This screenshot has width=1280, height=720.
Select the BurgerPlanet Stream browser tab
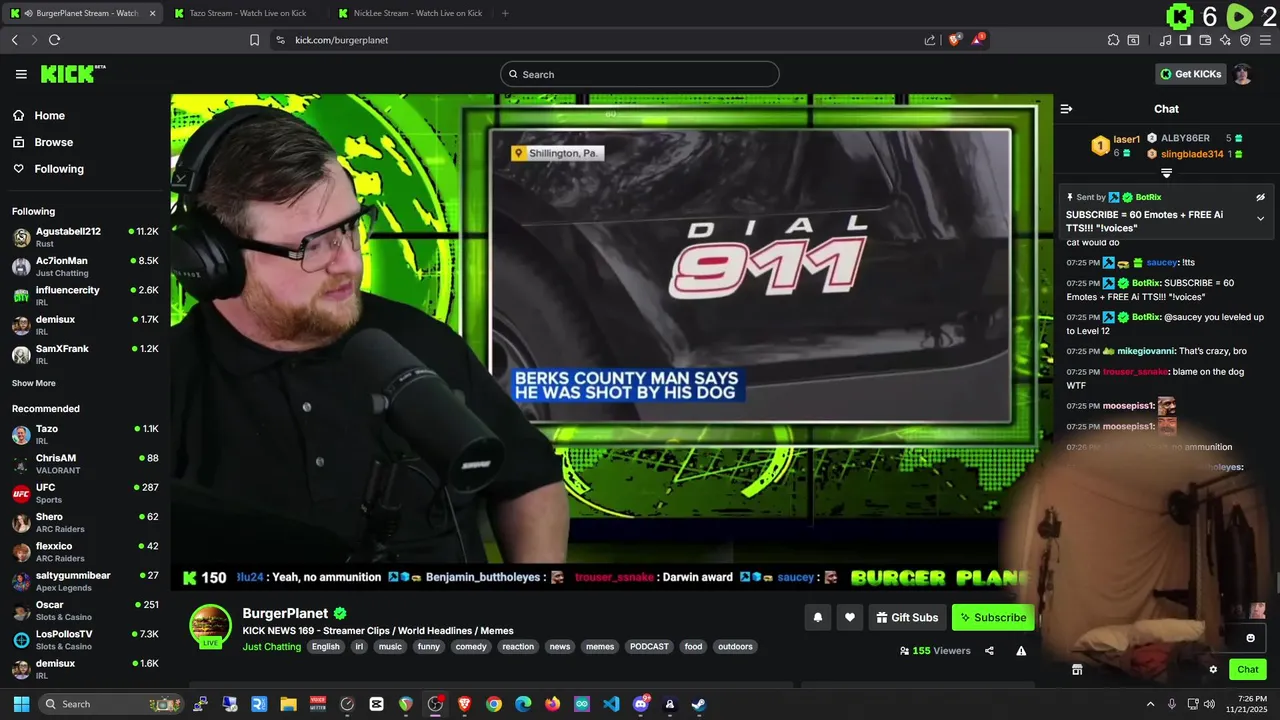click(x=83, y=13)
